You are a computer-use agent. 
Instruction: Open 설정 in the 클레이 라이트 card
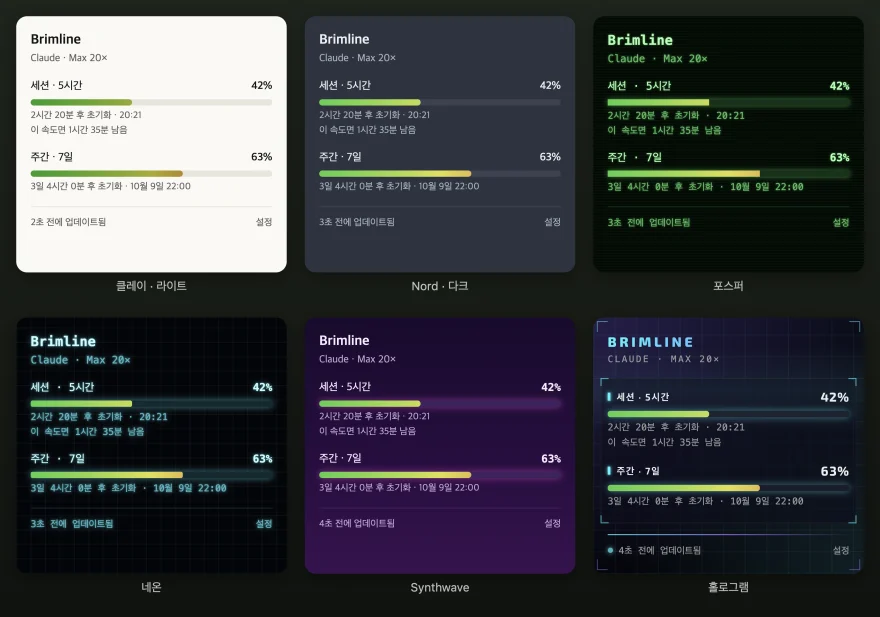point(264,222)
